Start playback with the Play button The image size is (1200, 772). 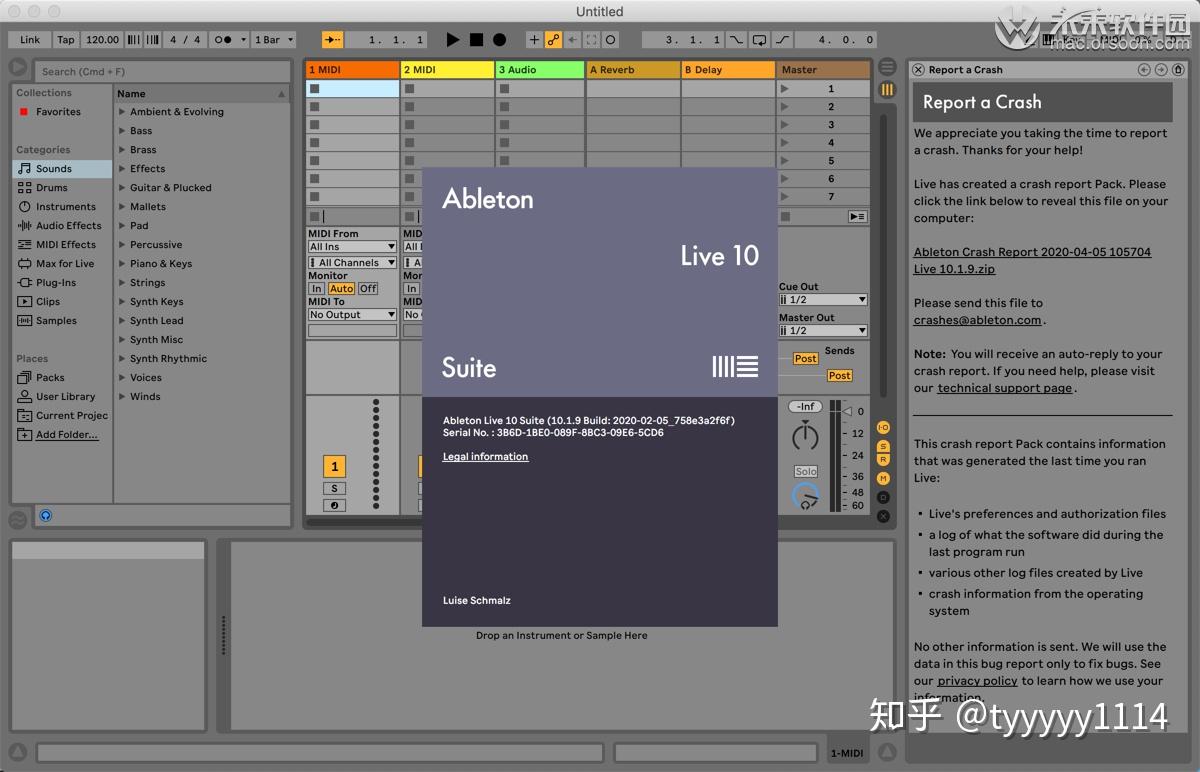tap(453, 40)
